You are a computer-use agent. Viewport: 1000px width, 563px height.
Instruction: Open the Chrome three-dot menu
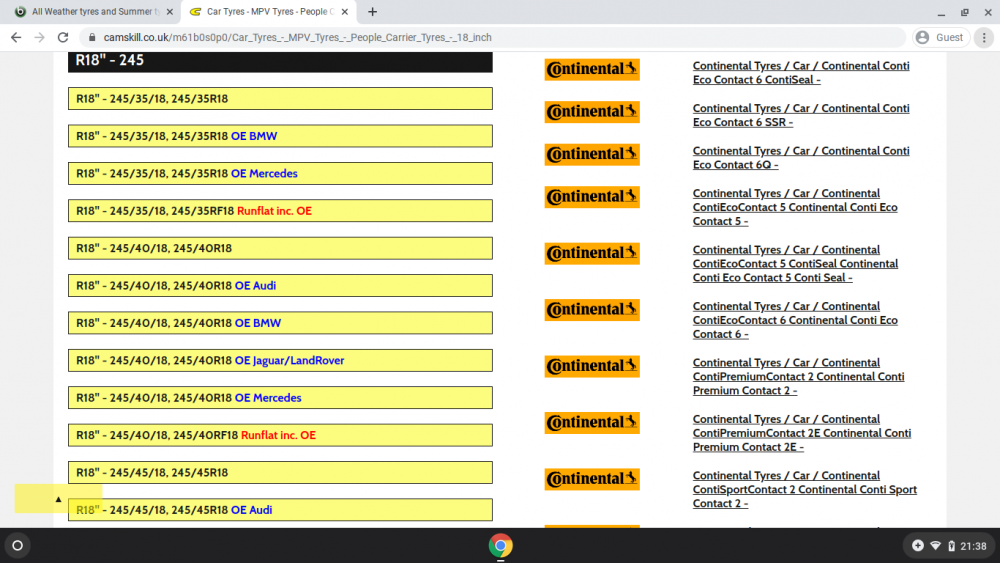[x=984, y=38]
